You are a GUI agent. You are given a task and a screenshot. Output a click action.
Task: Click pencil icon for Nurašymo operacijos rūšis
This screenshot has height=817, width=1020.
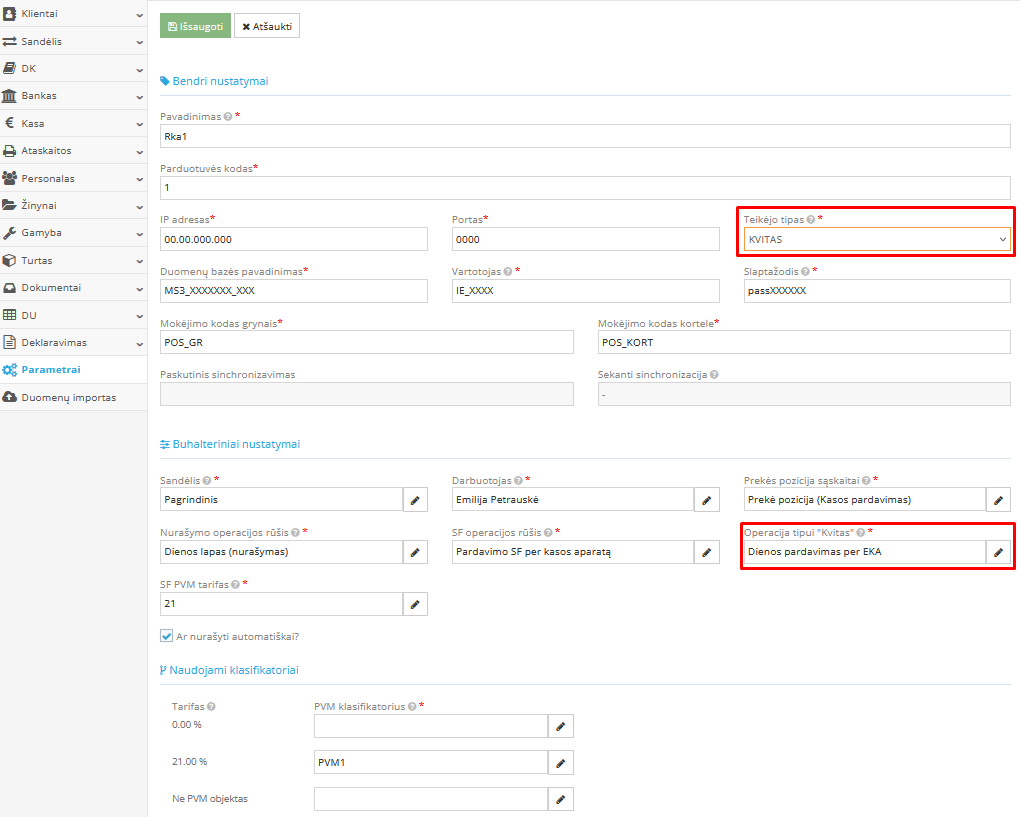[x=415, y=552]
